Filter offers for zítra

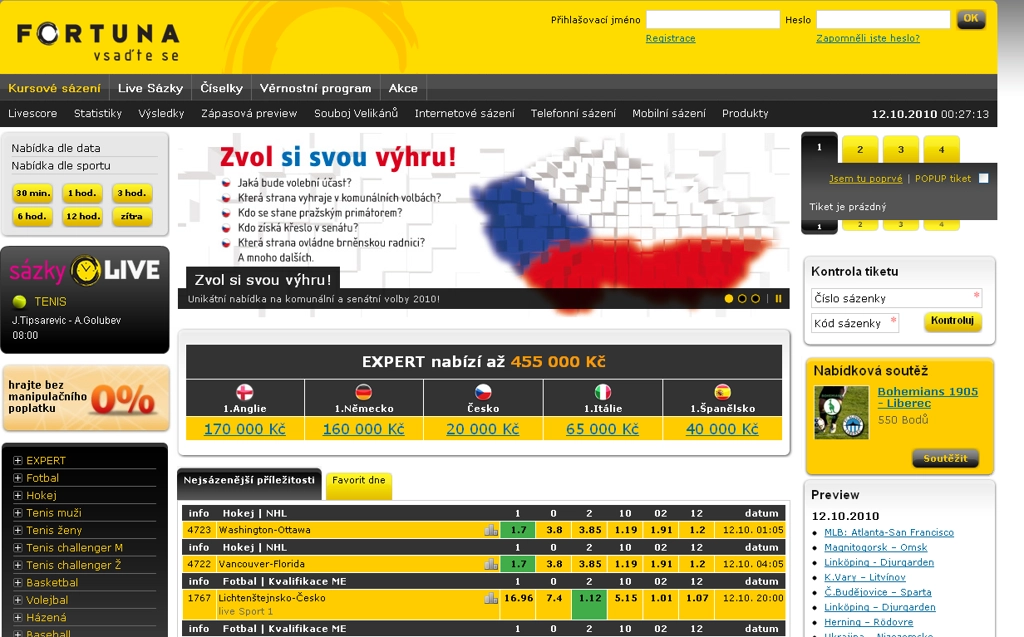(x=132, y=216)
